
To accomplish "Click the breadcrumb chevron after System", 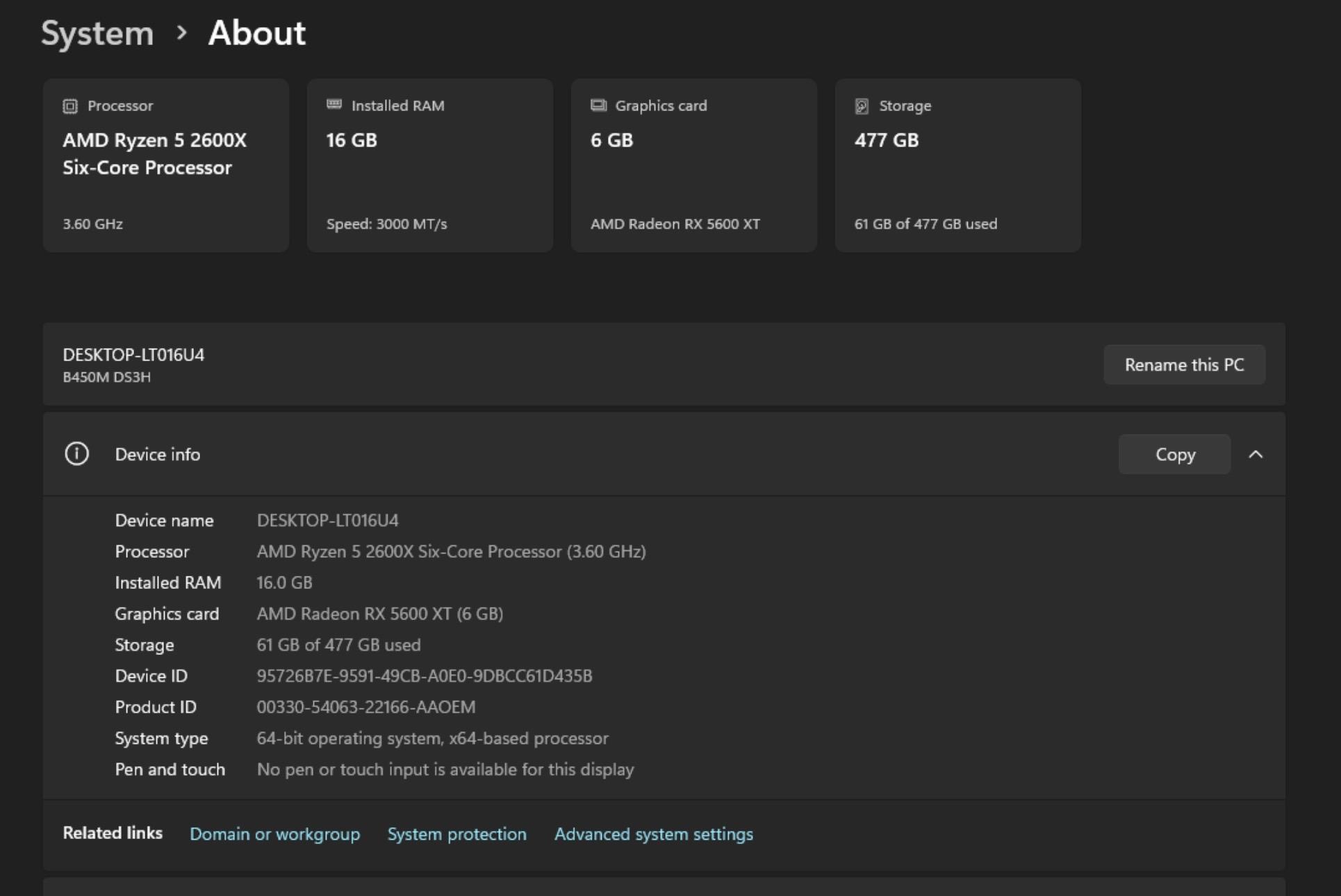I will [181, 33].
